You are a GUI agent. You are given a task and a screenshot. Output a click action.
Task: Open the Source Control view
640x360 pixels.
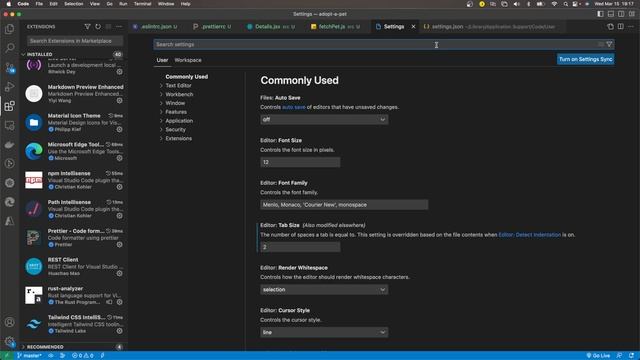(x=9, y=68)
